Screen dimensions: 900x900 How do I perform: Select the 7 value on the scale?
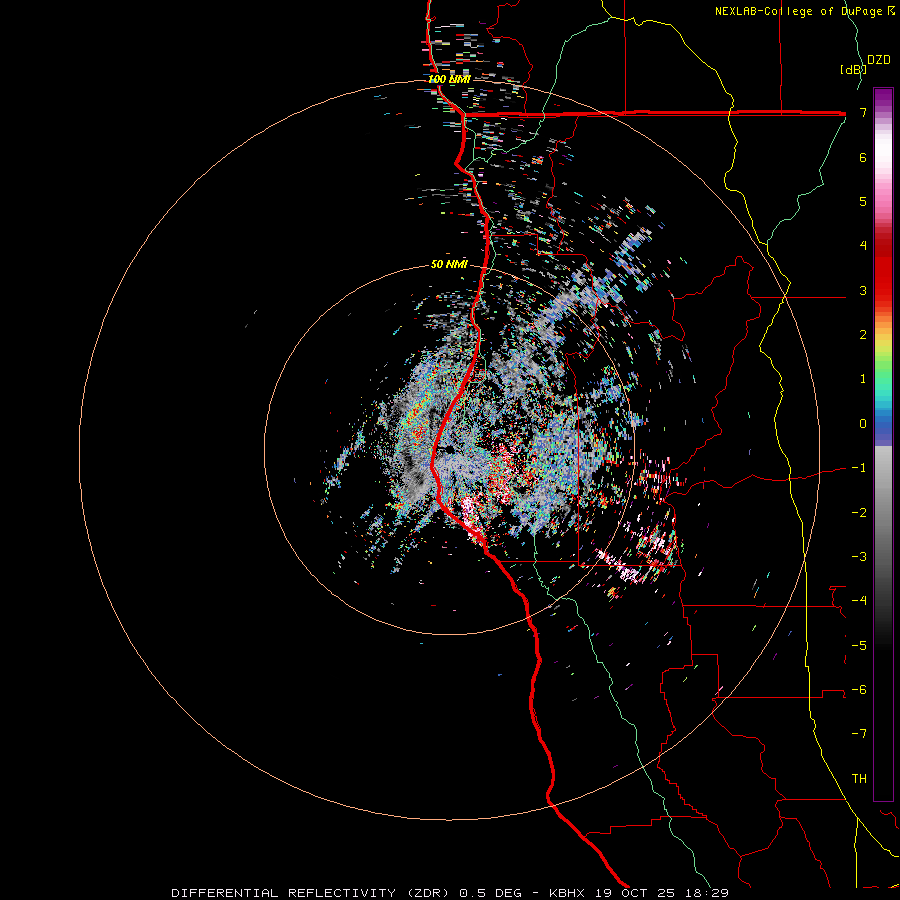click(863, 112)
